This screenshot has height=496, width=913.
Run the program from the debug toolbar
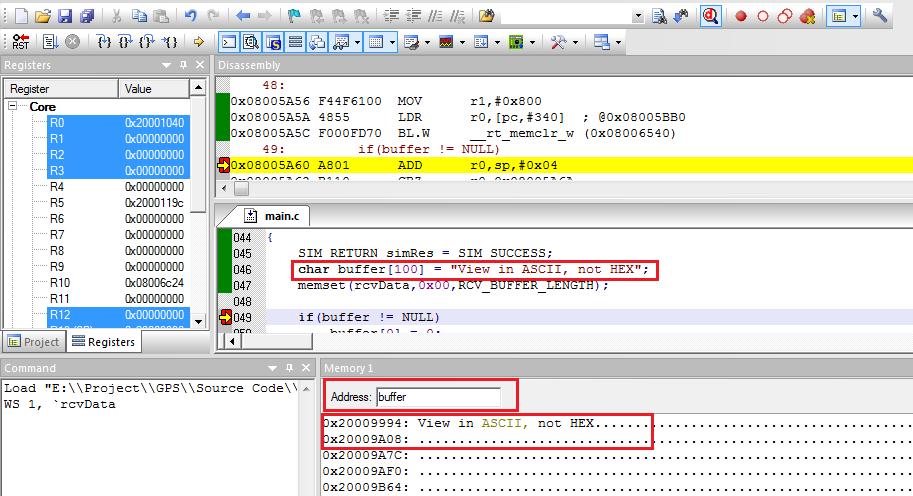coord(51,42)
